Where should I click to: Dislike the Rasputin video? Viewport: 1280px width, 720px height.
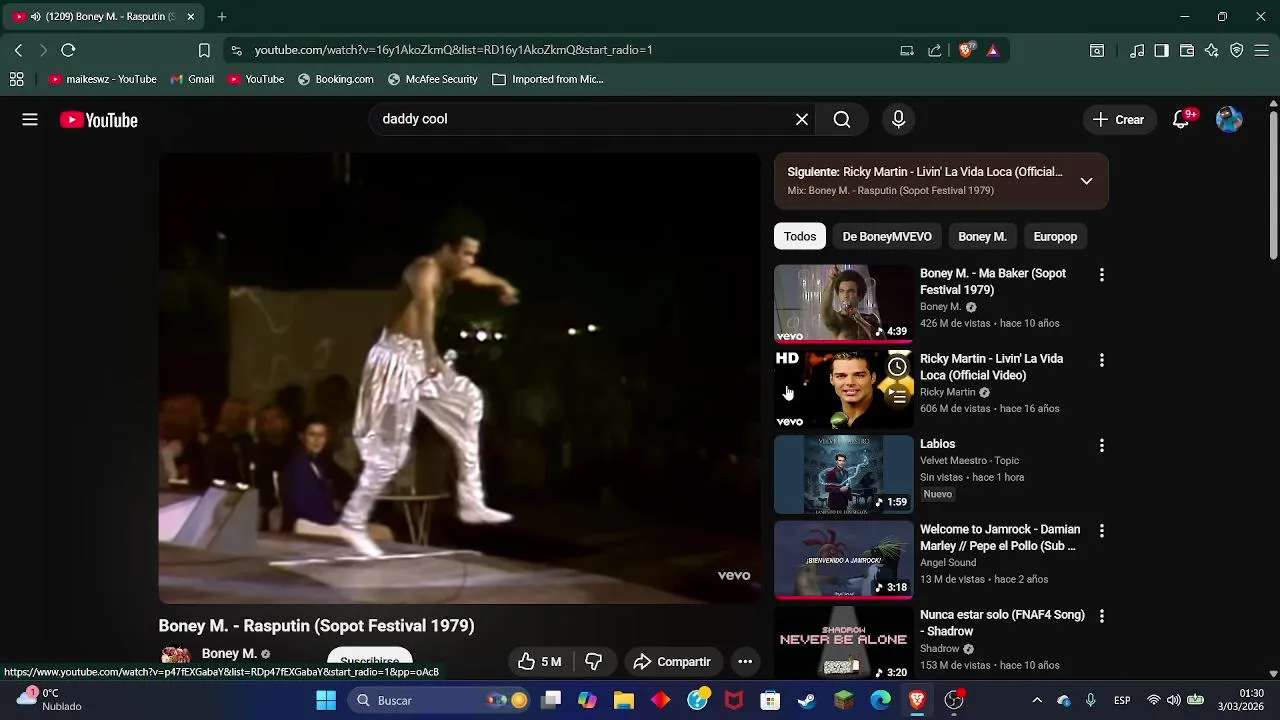(593, 661)
